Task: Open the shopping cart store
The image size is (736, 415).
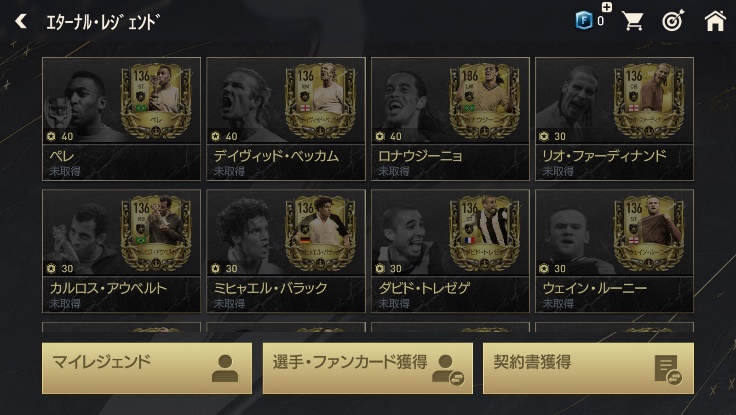Action: pos(632,21)
